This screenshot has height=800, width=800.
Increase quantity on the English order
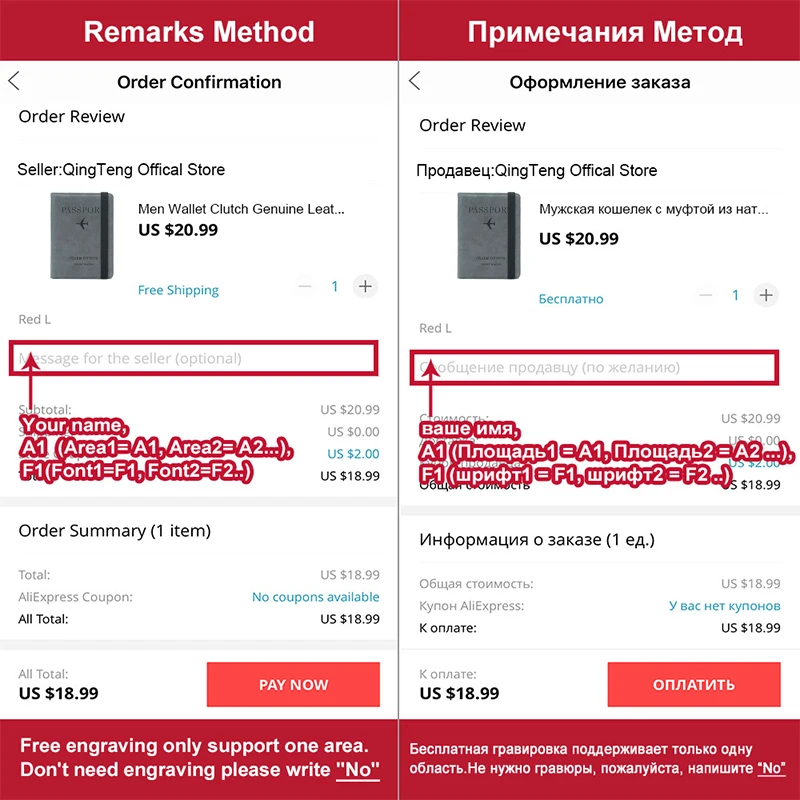tap(365, 287)
